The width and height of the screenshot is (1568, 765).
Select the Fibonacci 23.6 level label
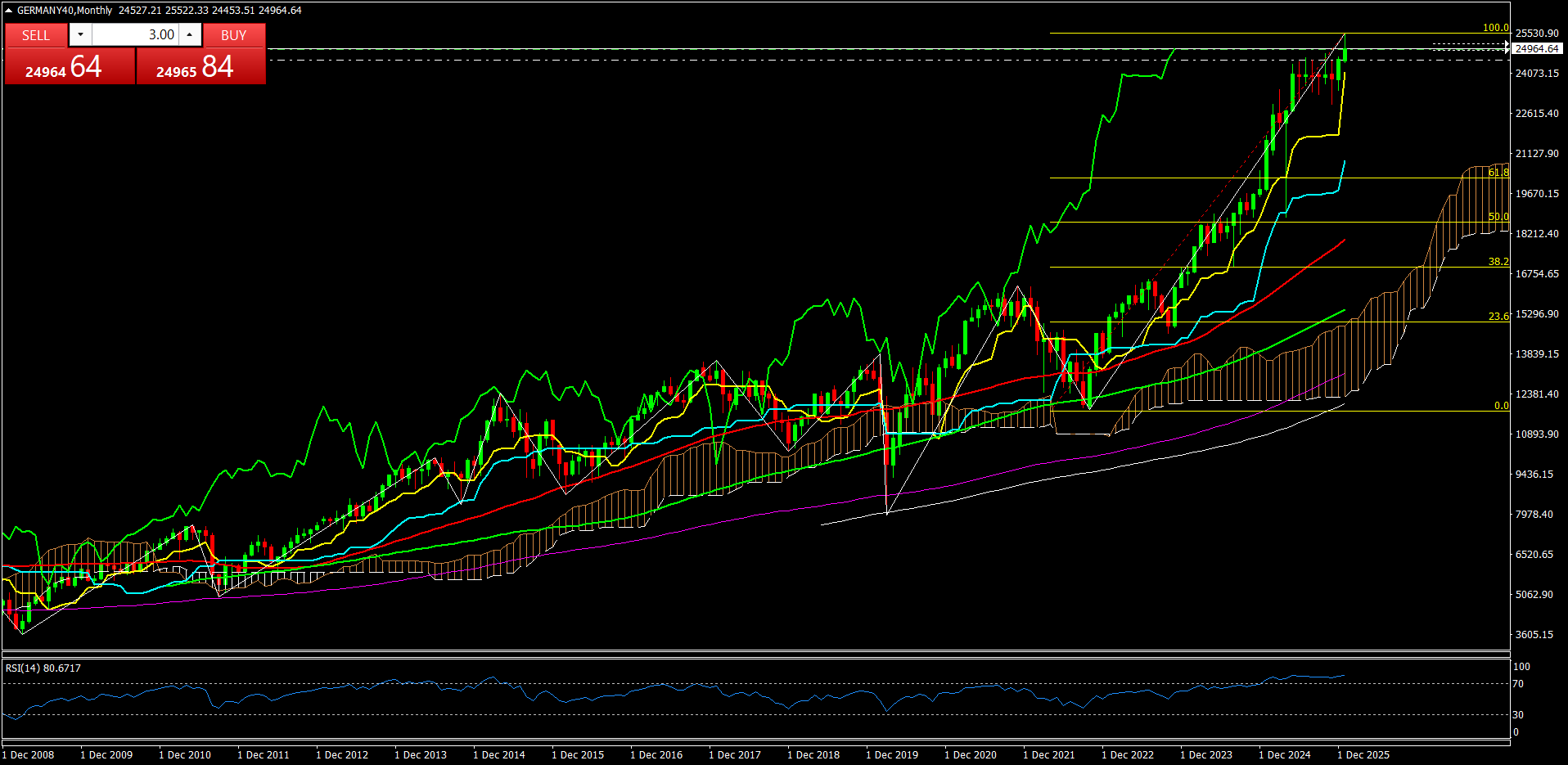(x=1498, y=317)
